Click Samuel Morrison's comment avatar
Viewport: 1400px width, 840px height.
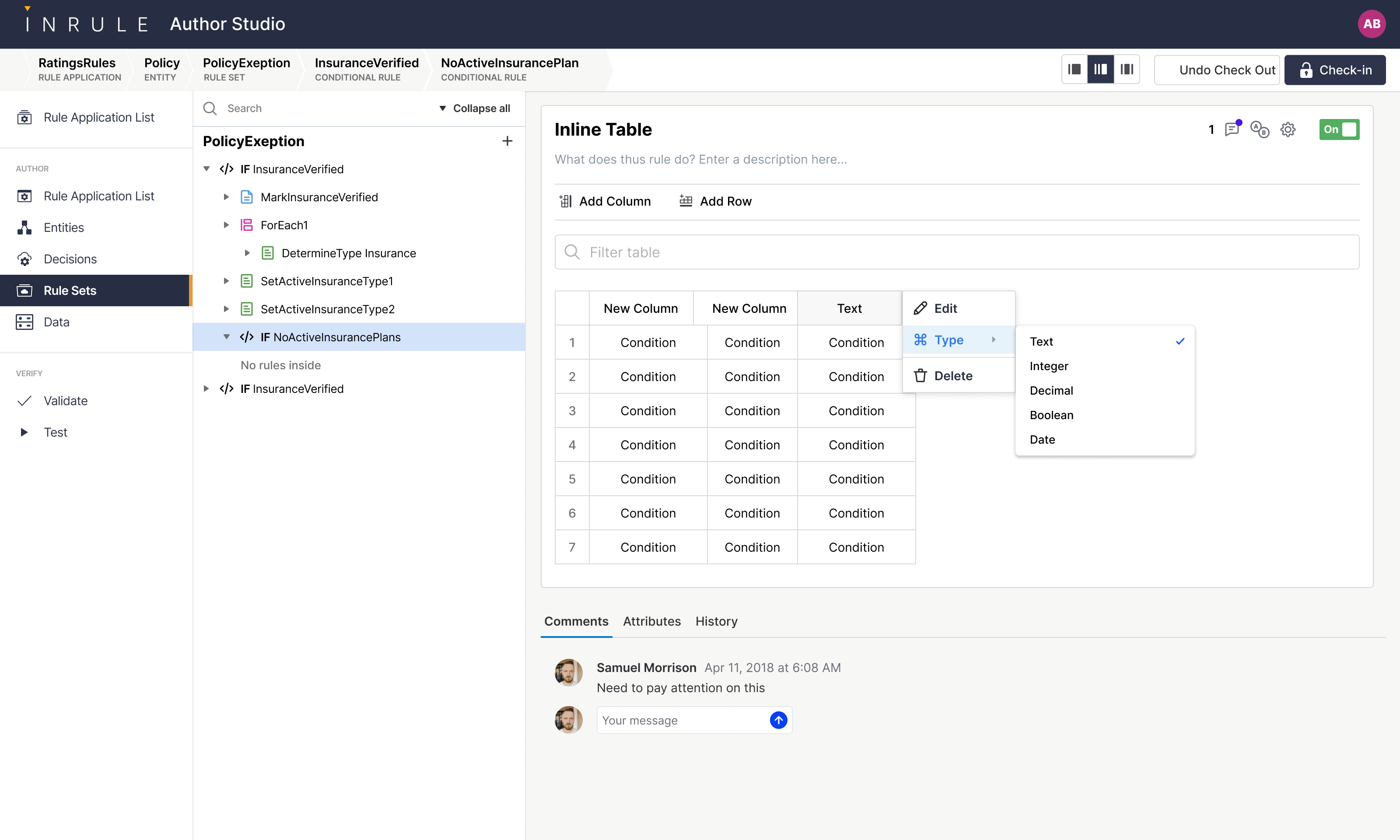[x=569, y=672]
